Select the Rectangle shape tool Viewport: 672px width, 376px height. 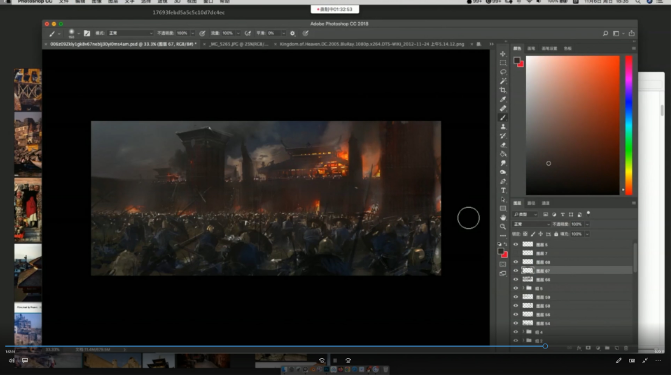[x=503, y=208]
